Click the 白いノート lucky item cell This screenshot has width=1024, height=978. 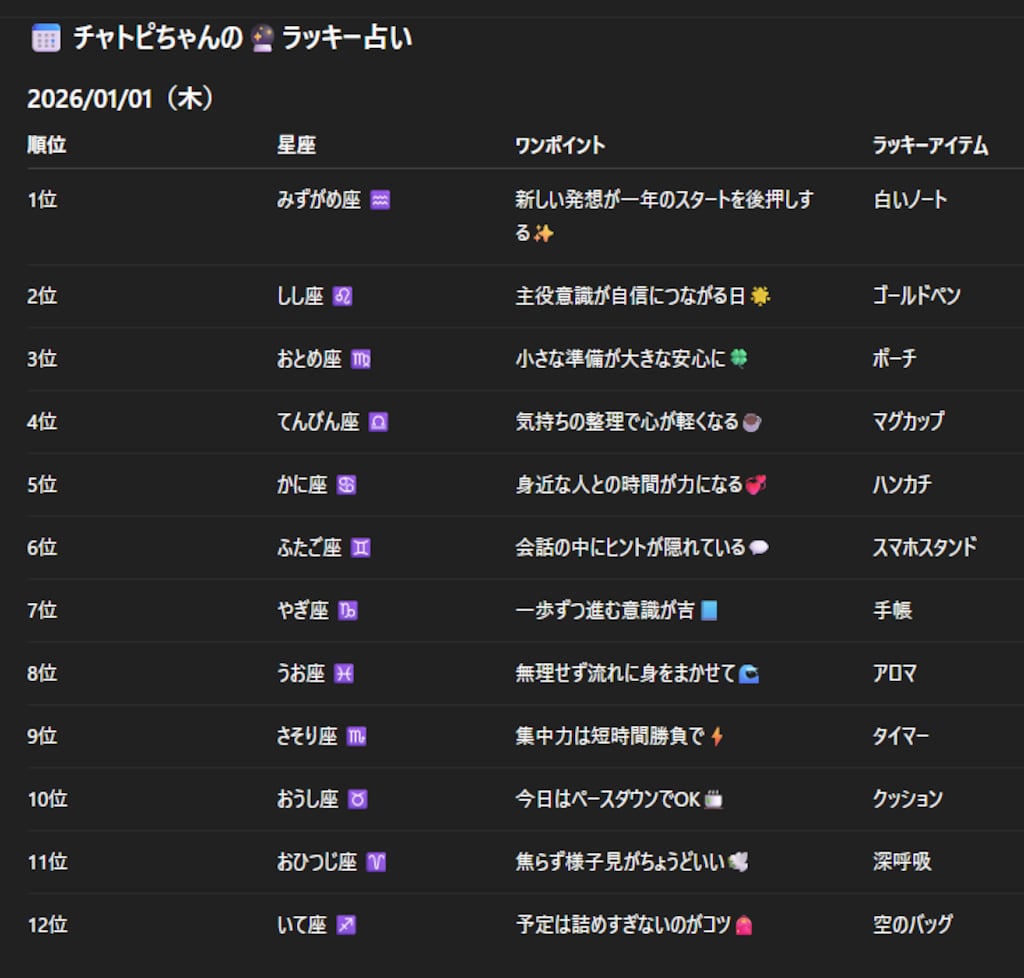coord(910,200)
